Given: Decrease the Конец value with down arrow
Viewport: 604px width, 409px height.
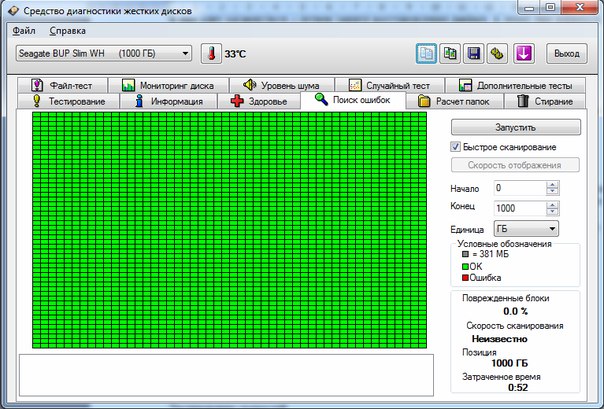Looking at the screenshot, I should pyautogui.click(x=552, y=211).
